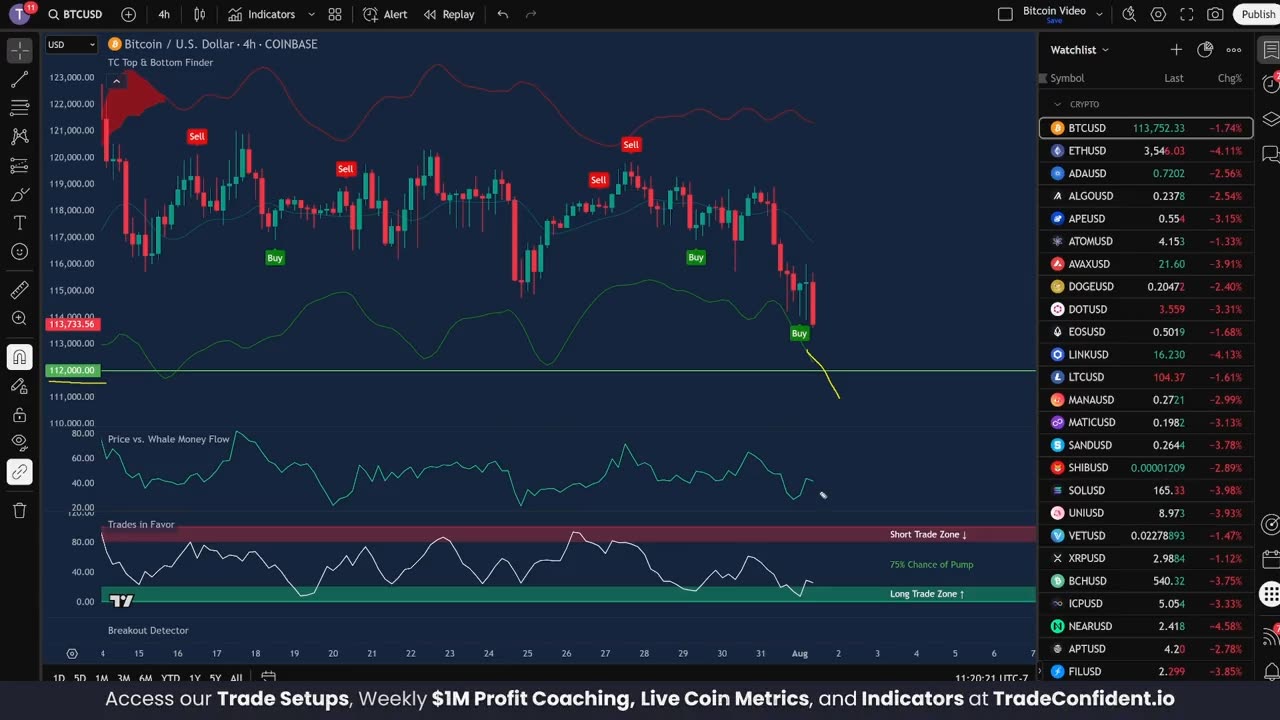
Task: Open the ruler measure tool
Action: (19, 290)
